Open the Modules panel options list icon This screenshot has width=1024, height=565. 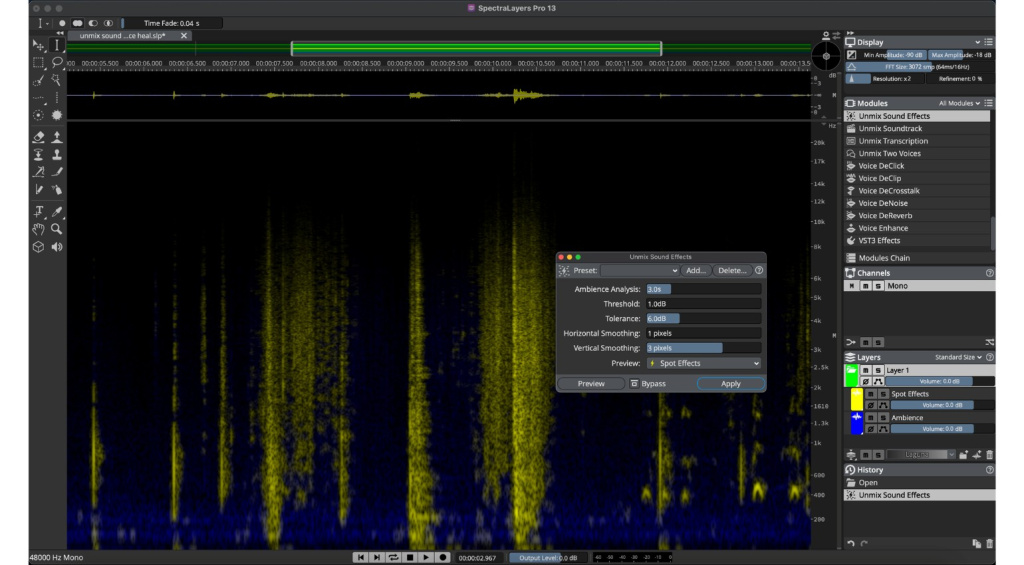coord(989,103)
